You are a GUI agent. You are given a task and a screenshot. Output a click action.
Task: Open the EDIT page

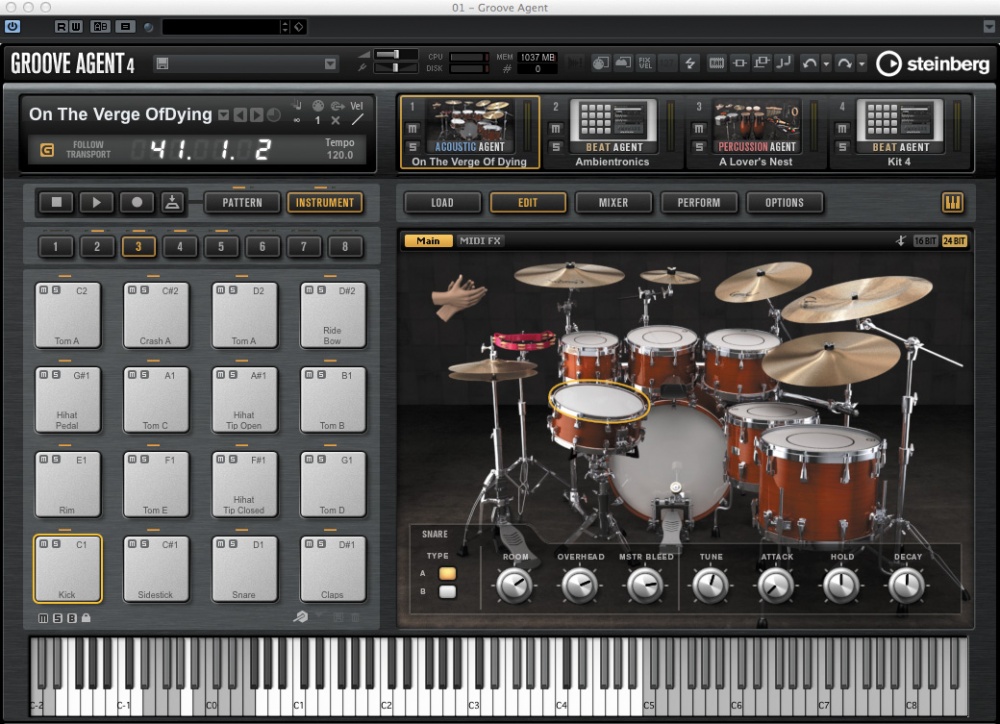(528, 203)
